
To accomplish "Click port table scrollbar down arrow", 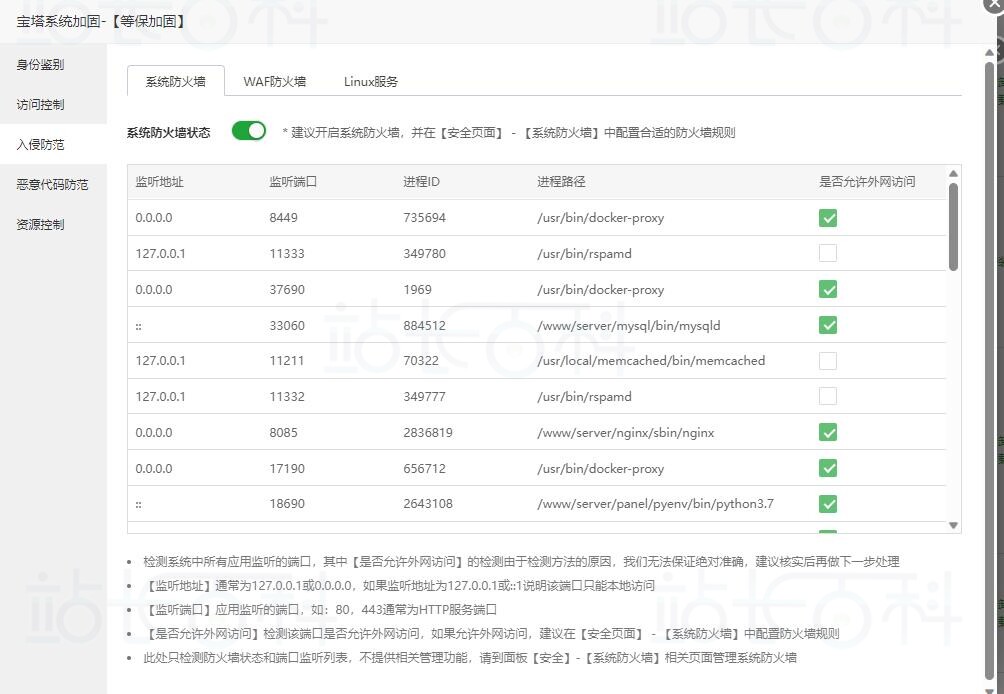I will coord(953,525).
